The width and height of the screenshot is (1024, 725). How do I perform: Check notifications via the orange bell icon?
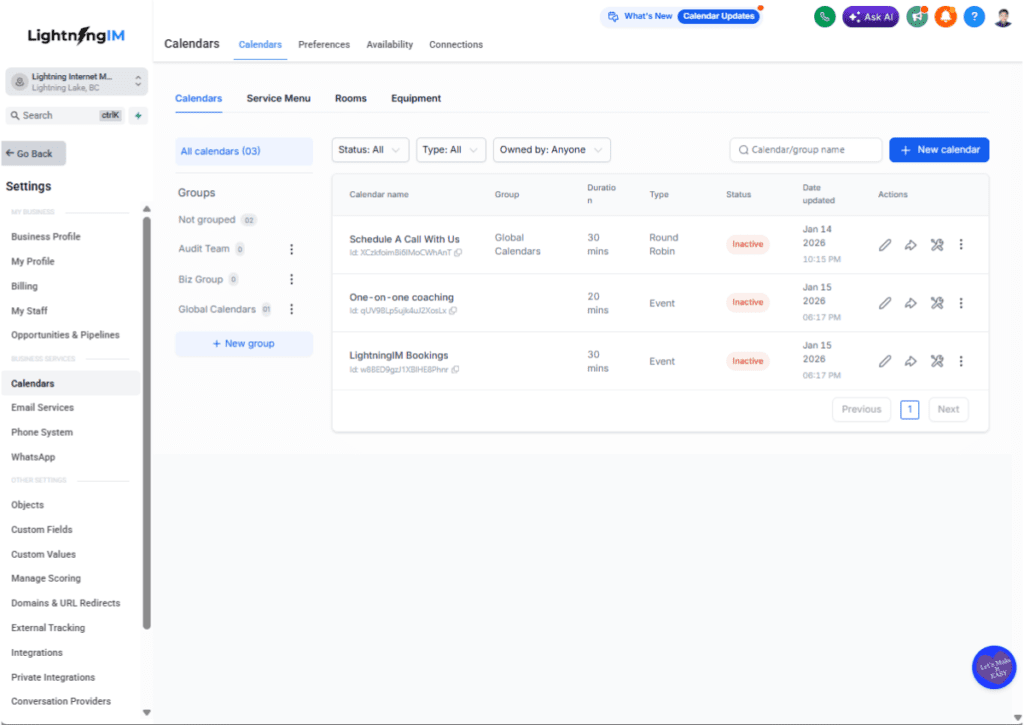945,17
